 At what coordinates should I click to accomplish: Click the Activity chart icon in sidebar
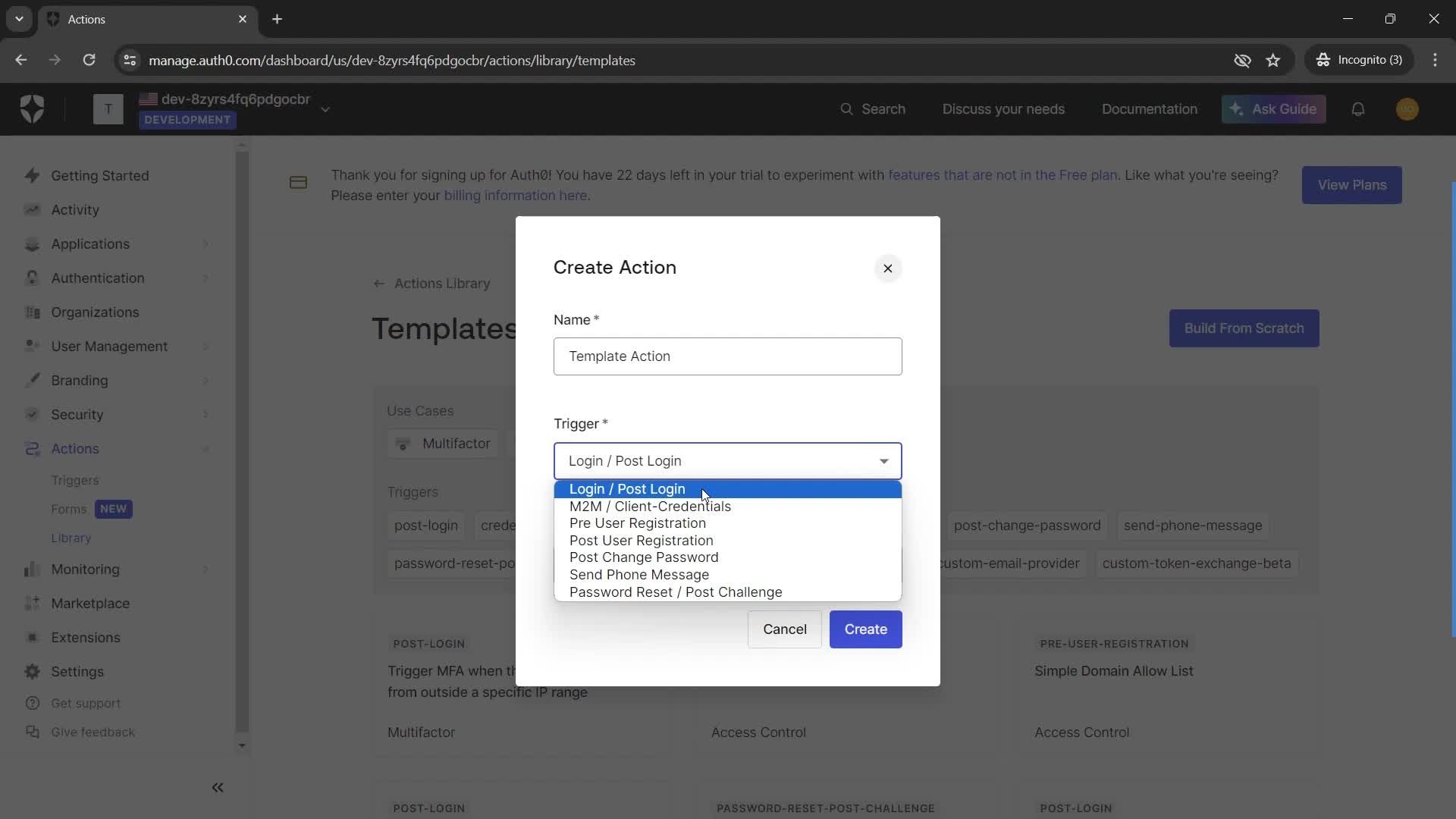(x=32, y=210)
